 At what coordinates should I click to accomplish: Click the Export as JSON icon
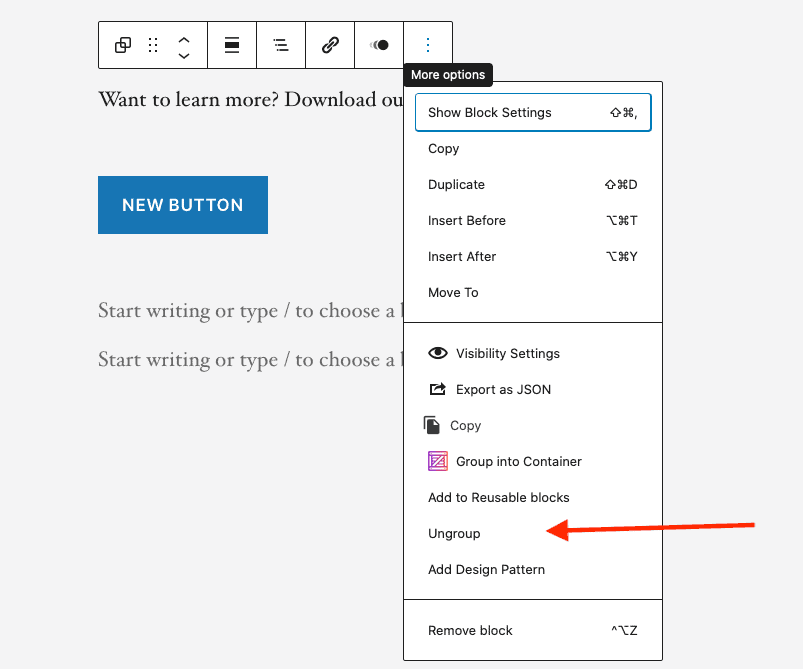pyautogui.click(x=437, y=389)
